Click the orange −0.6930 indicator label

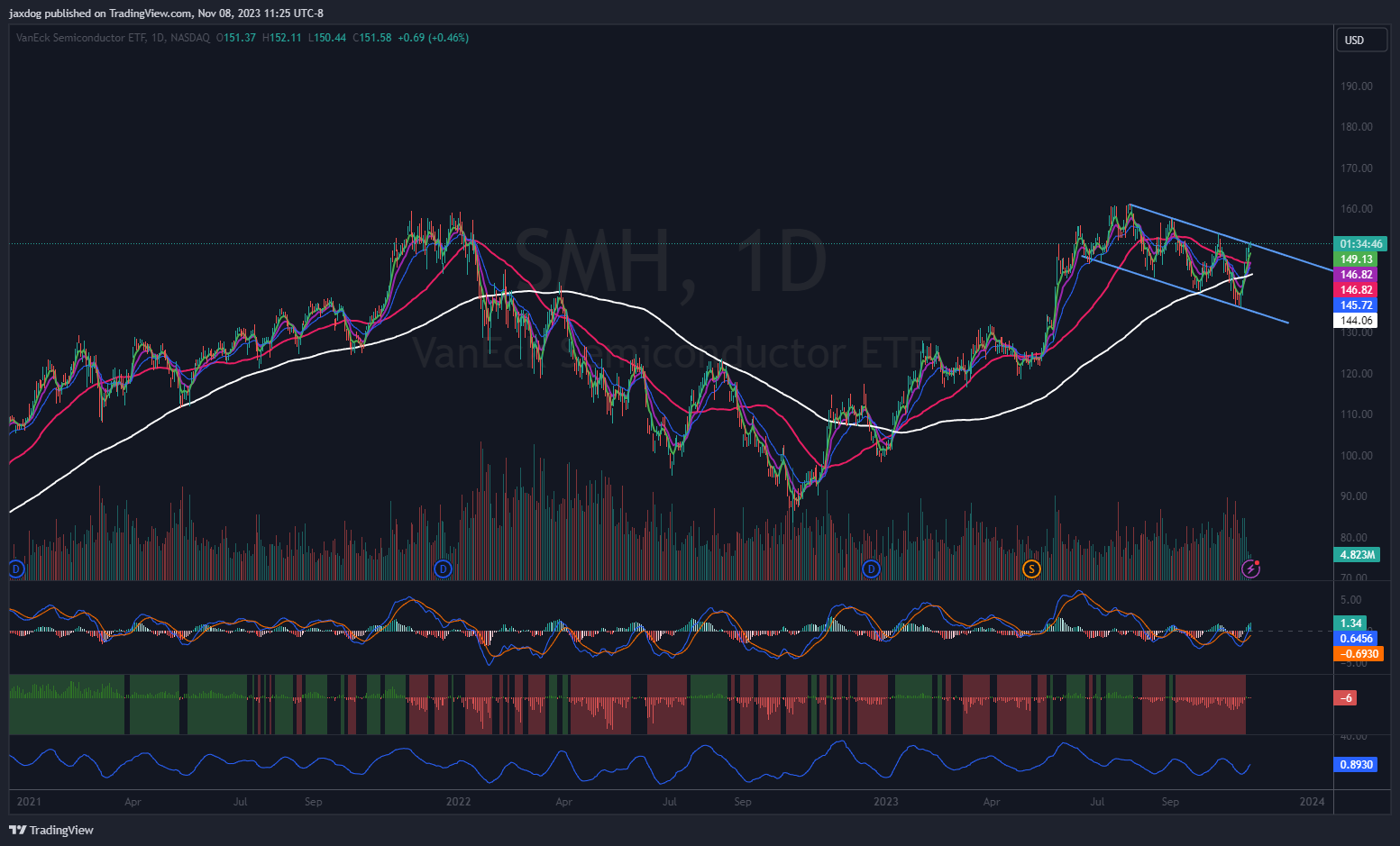[1359, 654]
